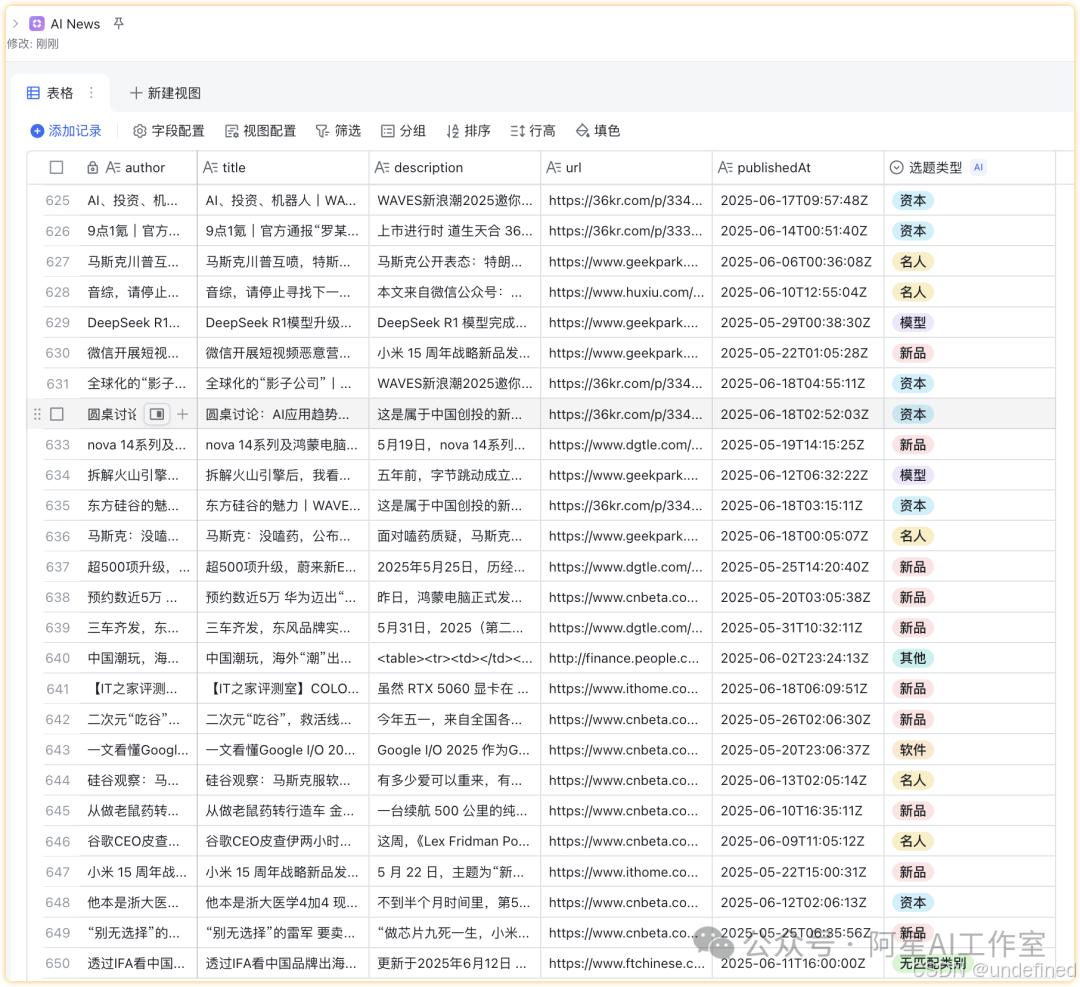1080x987 pixels.
Task: Open the 分组 grouping option
Action: click(x=403, y=131)
